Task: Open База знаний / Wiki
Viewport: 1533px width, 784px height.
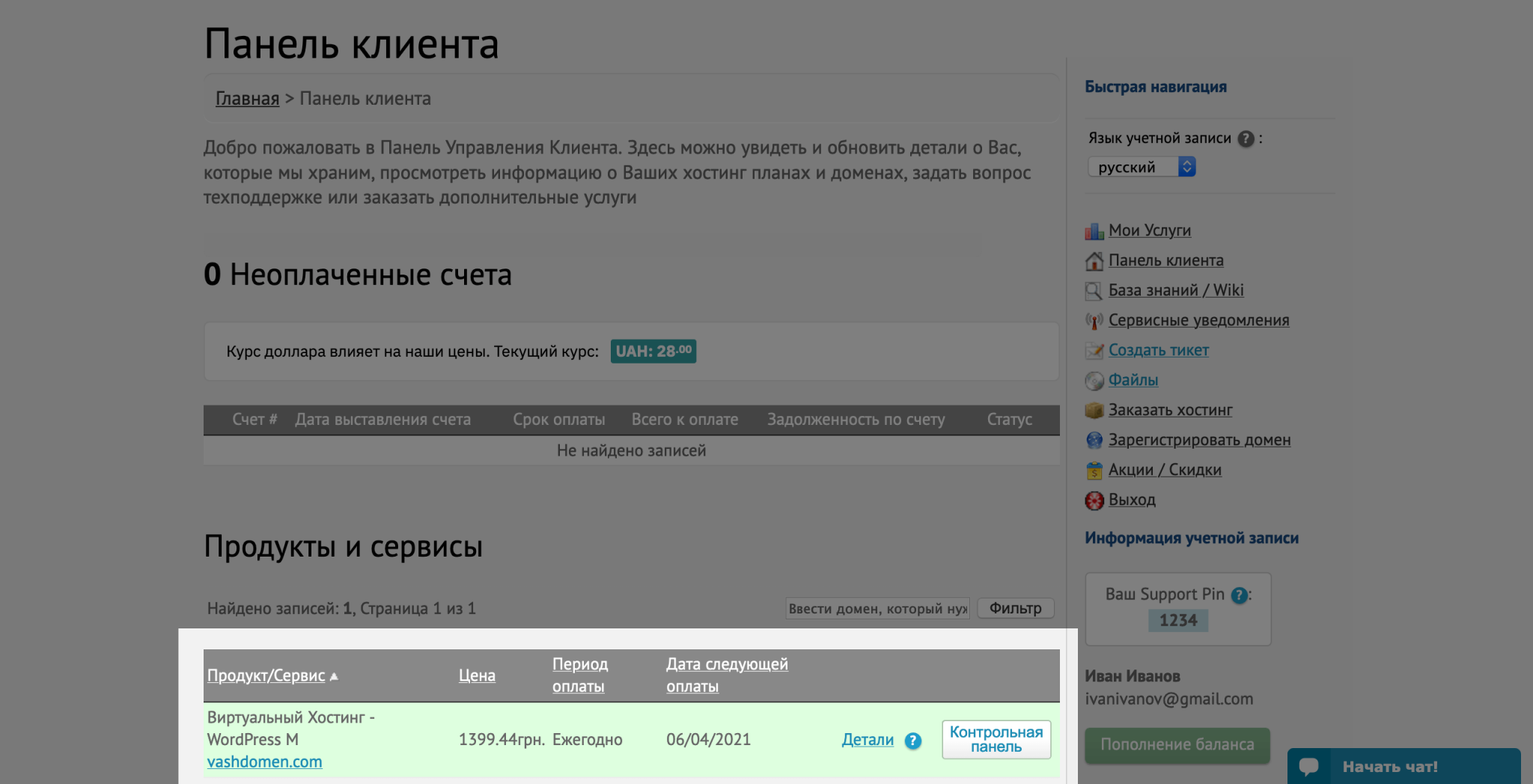Action: [x=1175, y=290]
